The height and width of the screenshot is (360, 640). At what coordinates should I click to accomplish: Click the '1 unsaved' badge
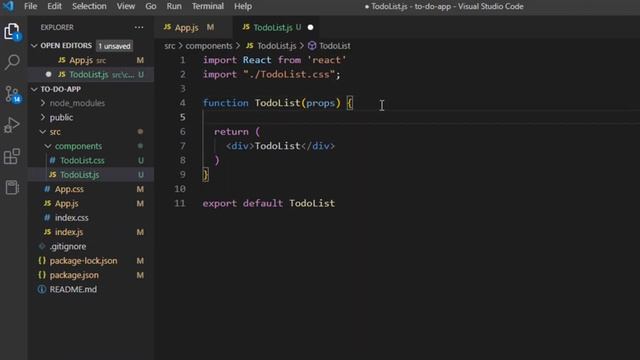pyautogui.click(x=114, y=46)
